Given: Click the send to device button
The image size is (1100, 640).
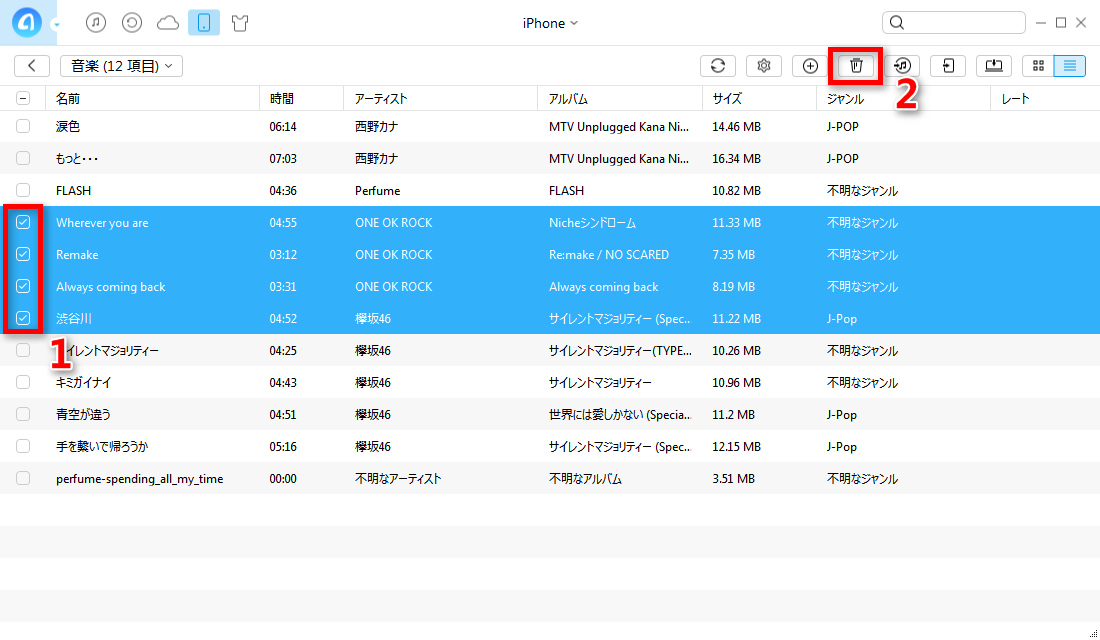Looking at the screenshot, I should tap(948, 66).
